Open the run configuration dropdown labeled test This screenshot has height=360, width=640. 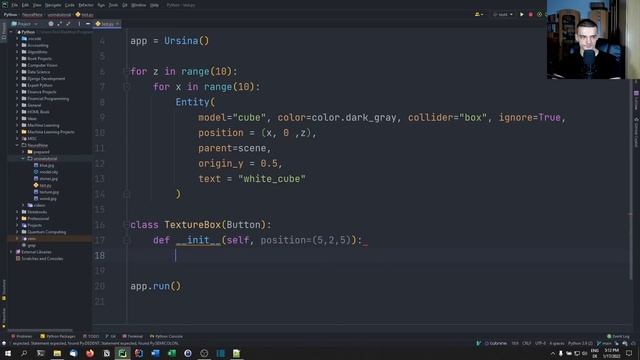[x=502, y=14]
